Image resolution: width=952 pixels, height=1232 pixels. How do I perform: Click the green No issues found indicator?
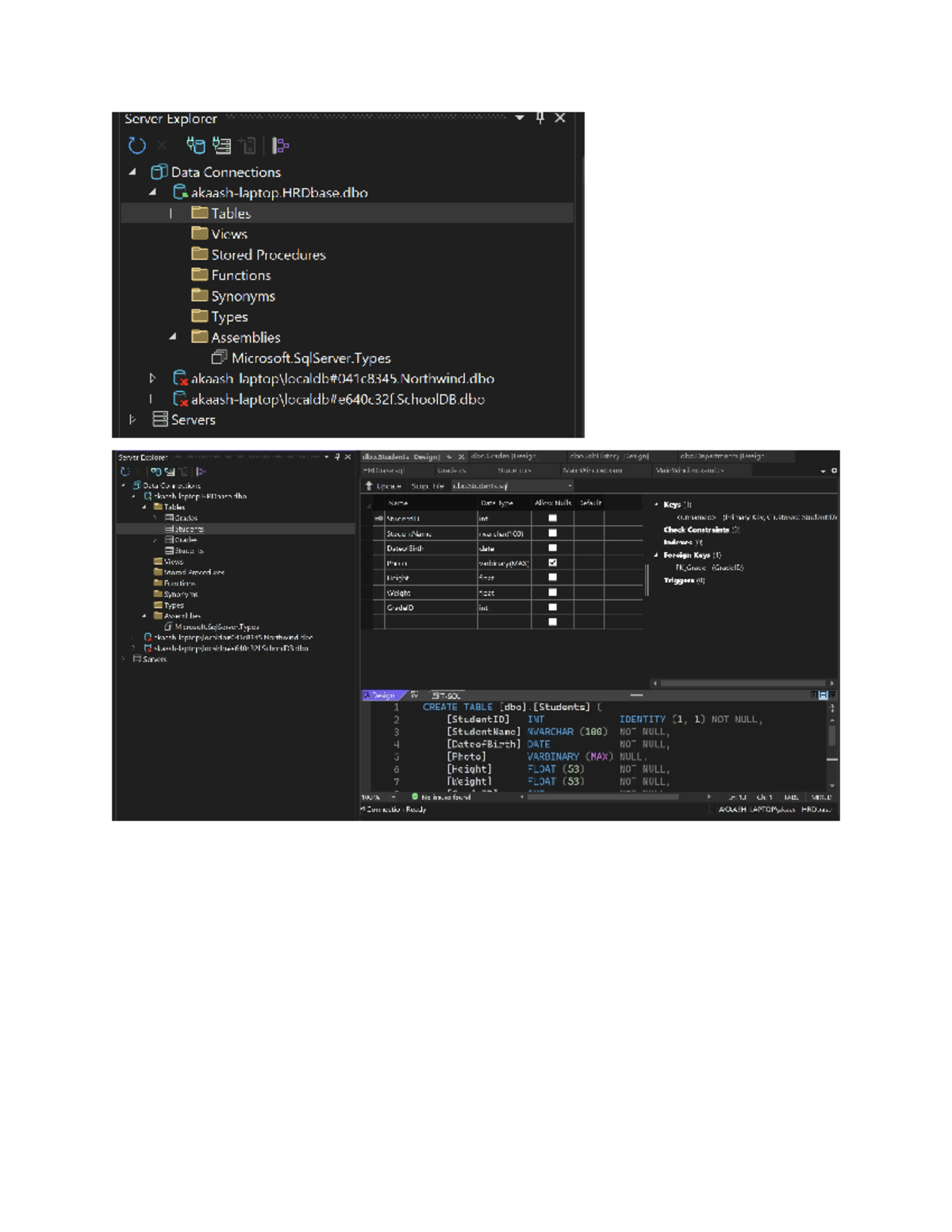pyautogui.click(x=416, y=797)
